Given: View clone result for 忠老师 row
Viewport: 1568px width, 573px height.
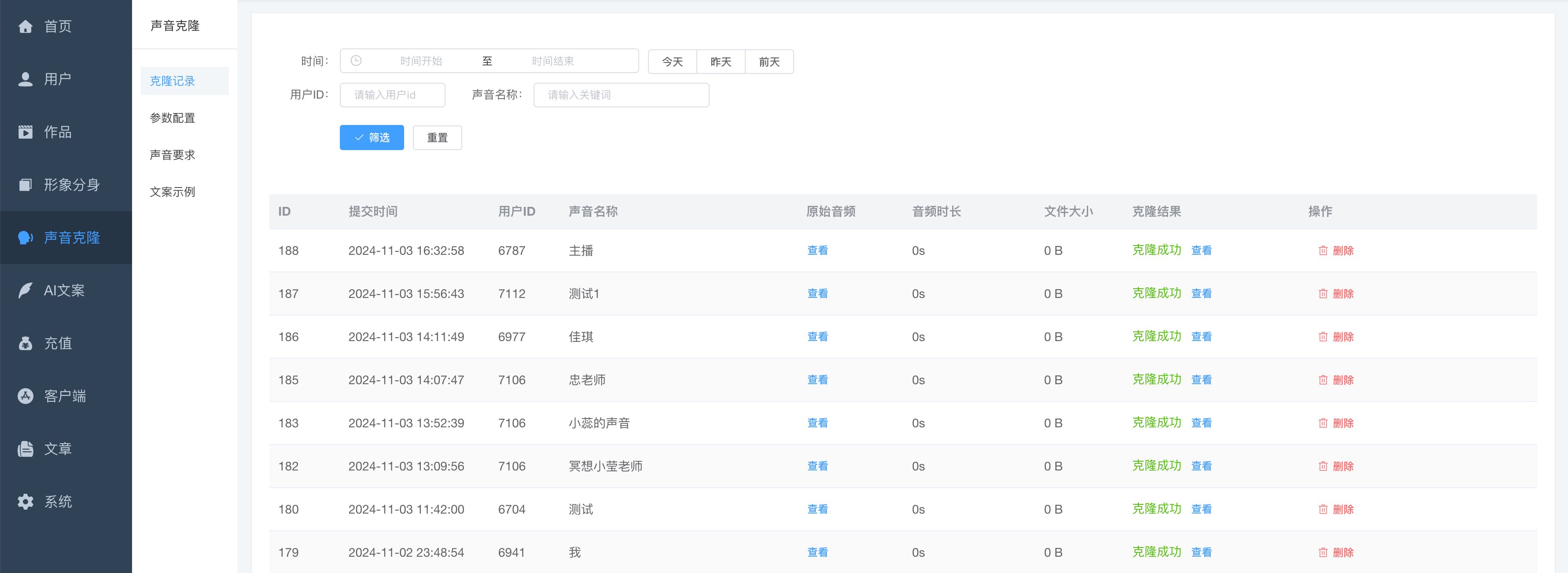Looking at the screenshot, I should [x=1201, y=380].
